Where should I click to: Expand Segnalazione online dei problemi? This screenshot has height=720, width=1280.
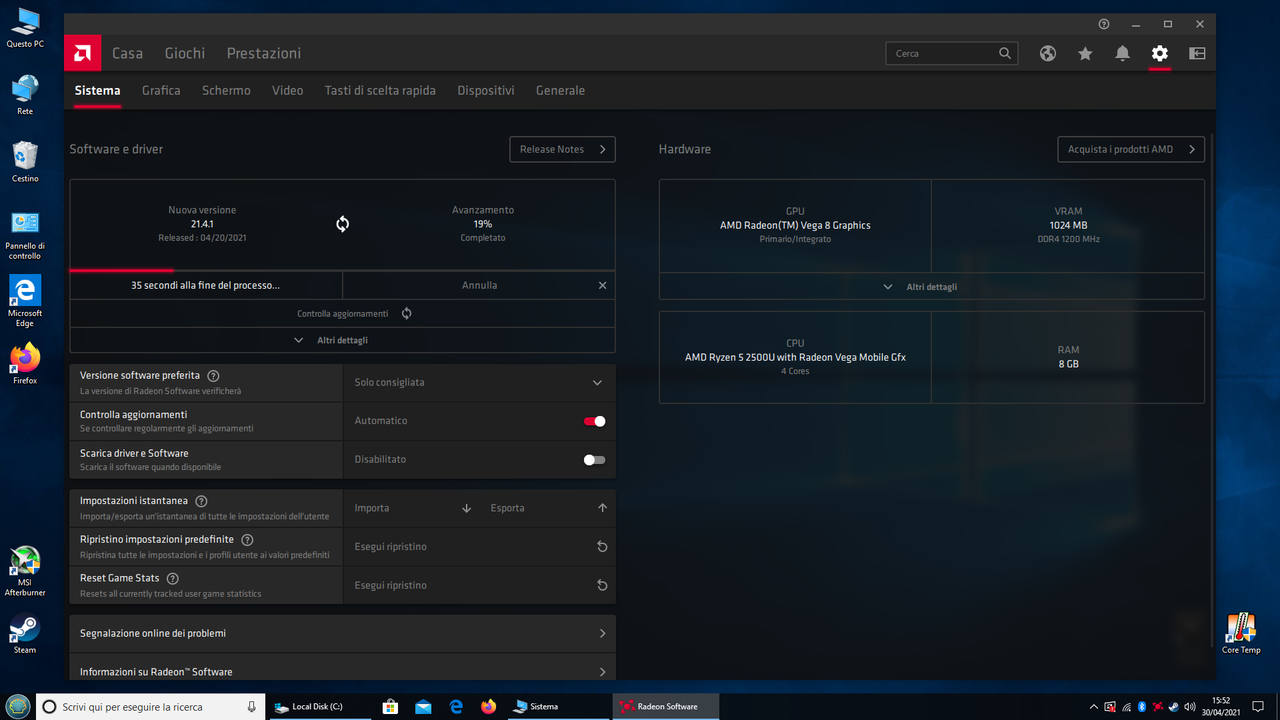tap(342, 633)
